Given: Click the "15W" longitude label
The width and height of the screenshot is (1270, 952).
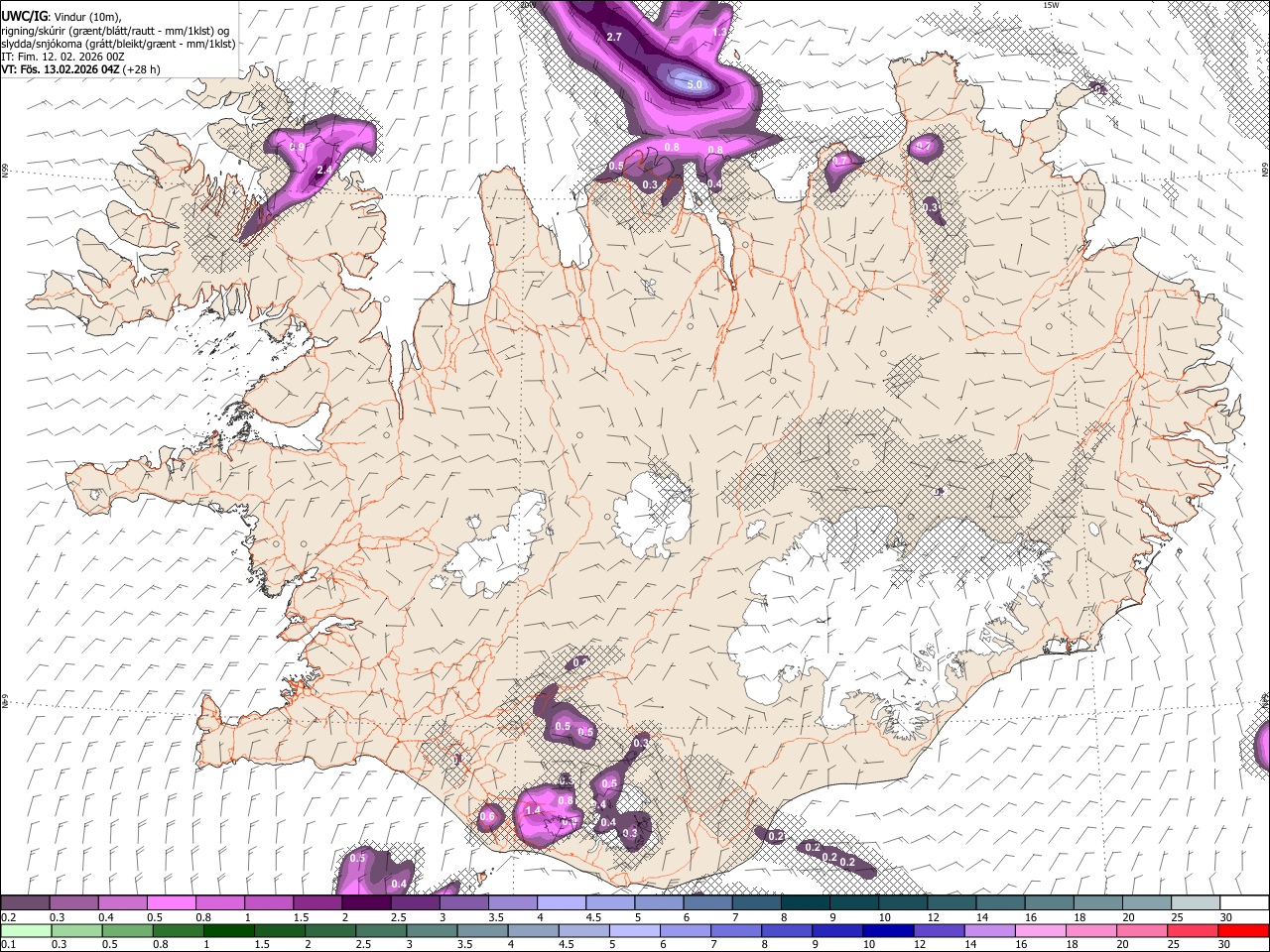Looking at the screenshot, I should click(x=1051, y=5).
